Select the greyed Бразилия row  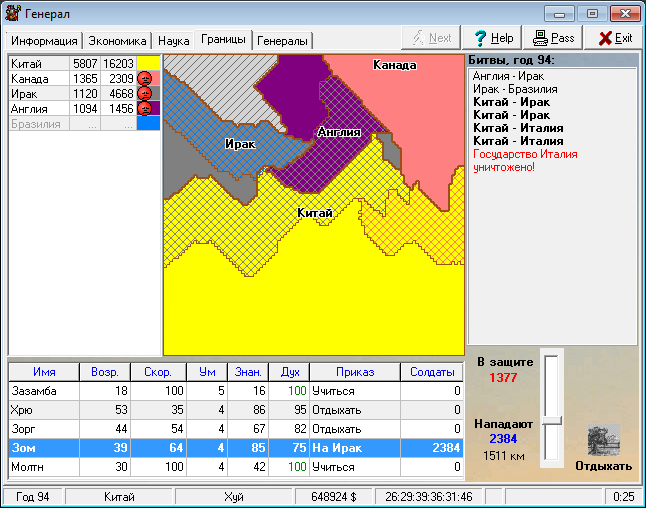point(84,124)
